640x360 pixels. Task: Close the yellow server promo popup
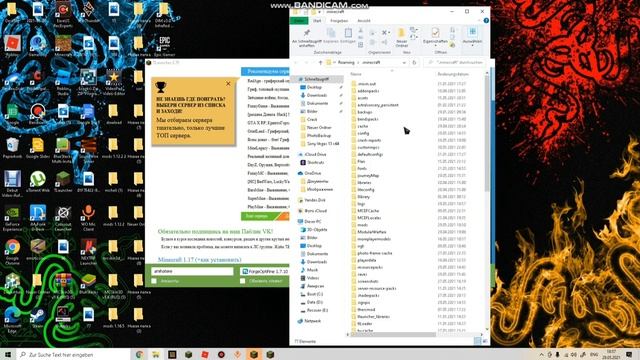(x=228, y=84)
